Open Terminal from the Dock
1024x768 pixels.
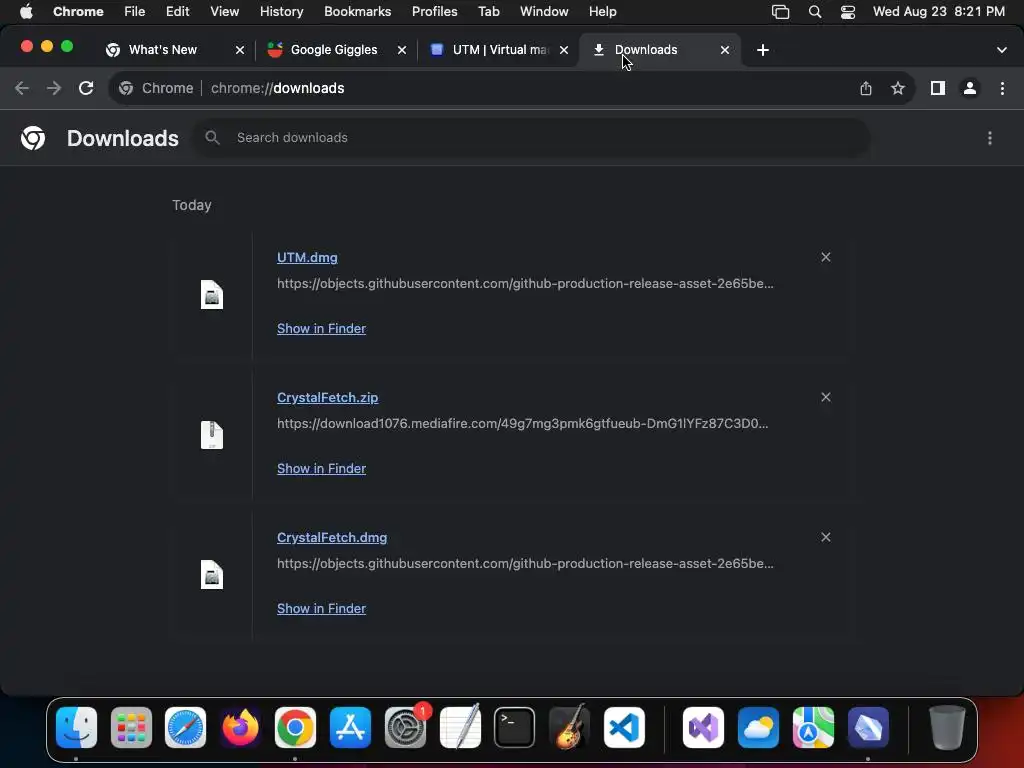click(x=515, y=727)
